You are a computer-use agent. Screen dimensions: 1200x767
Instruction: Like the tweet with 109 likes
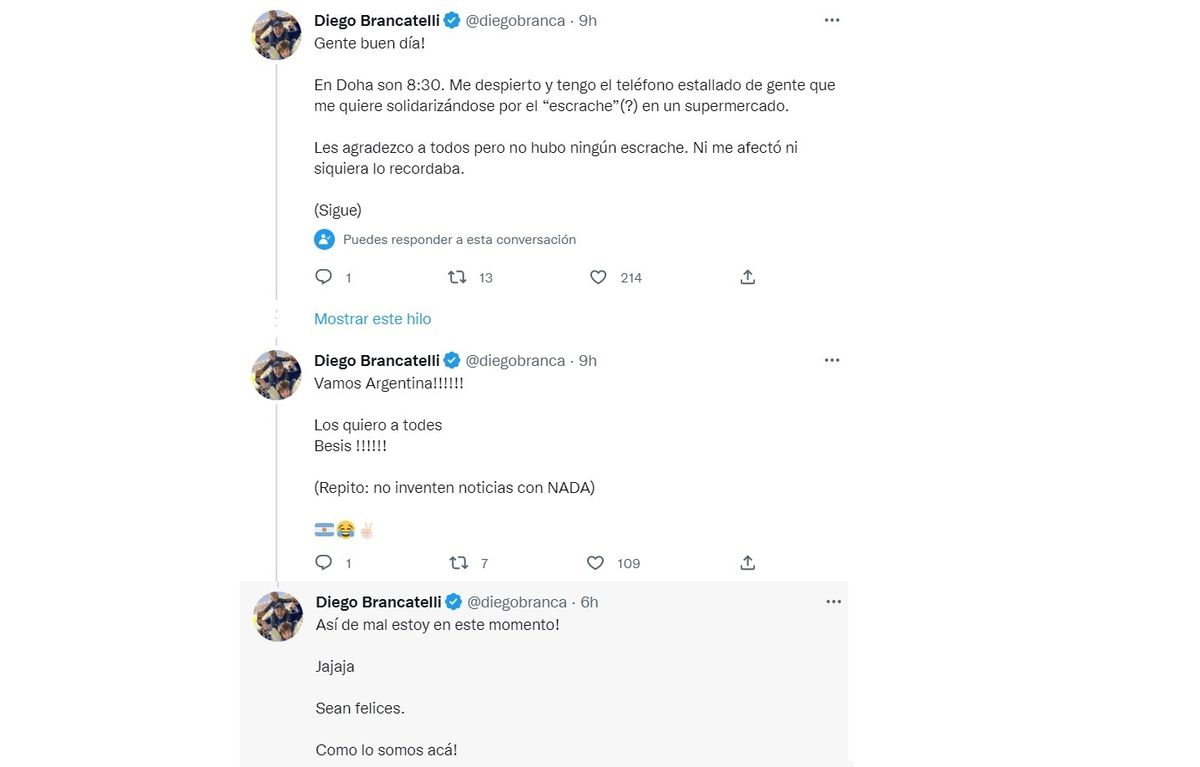596,563
